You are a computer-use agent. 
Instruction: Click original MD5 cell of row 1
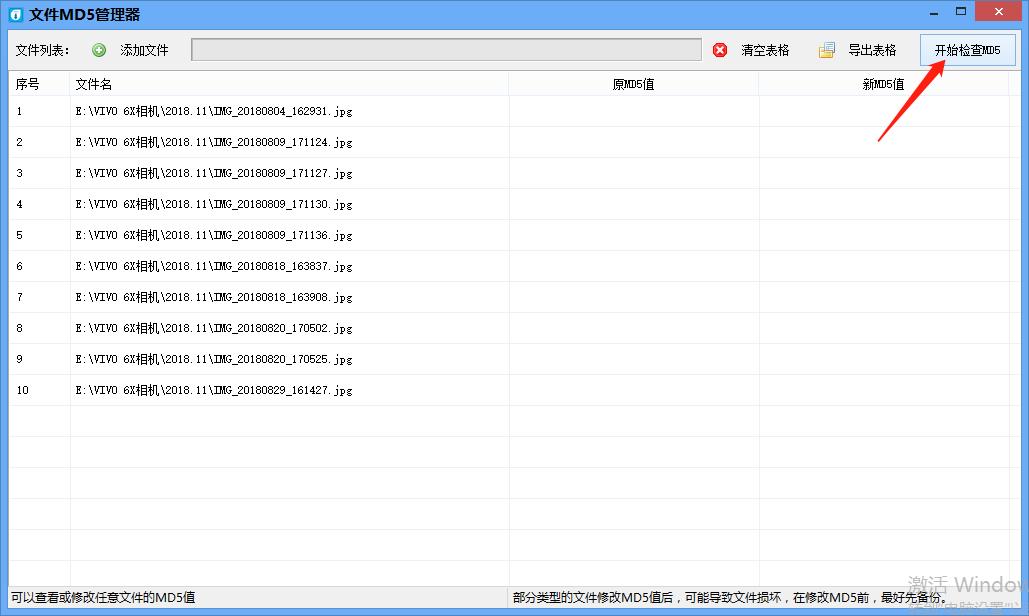pyautogui.click(x=634, y=112)
